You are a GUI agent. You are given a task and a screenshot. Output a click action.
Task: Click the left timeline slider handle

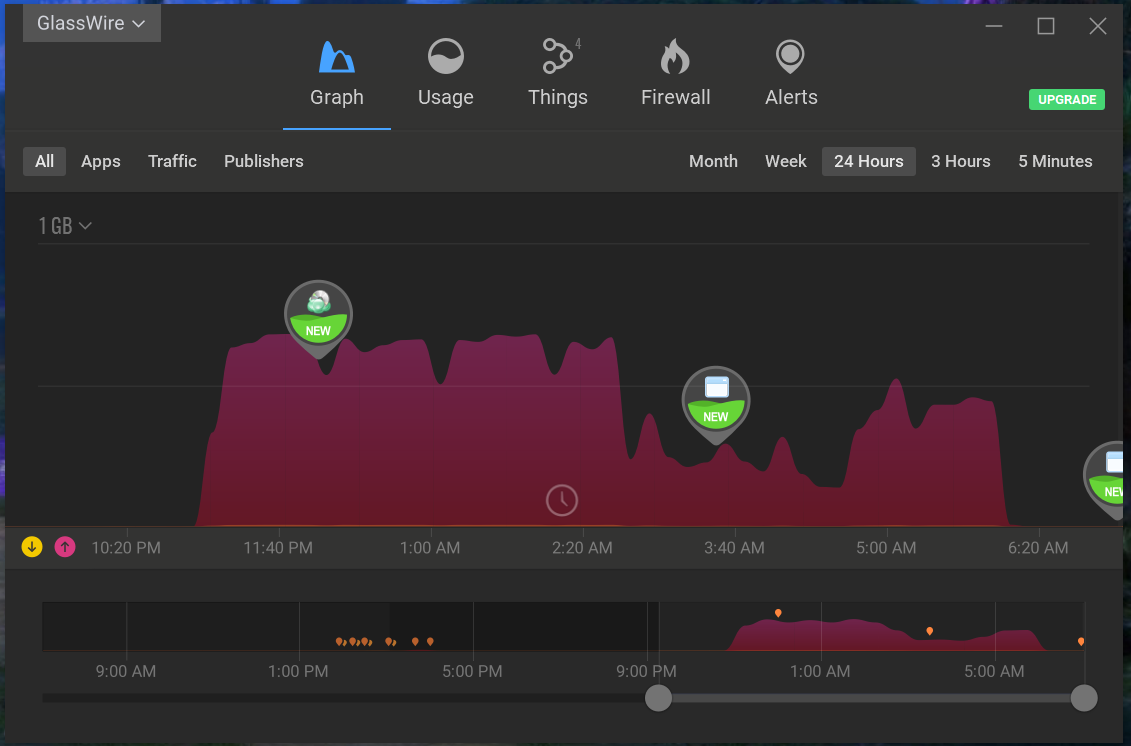point(658,698)
